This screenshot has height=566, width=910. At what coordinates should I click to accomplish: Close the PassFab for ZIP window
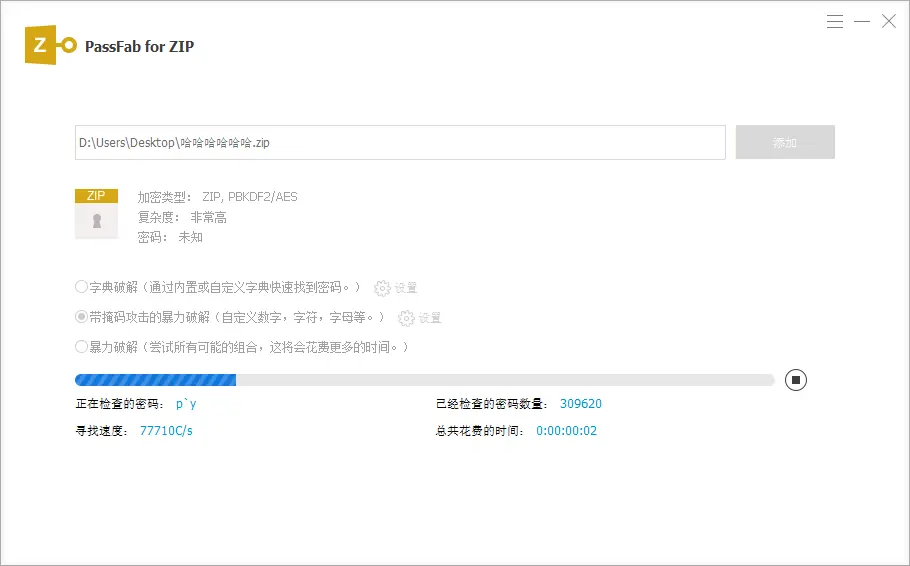click(x=889, y=21)
